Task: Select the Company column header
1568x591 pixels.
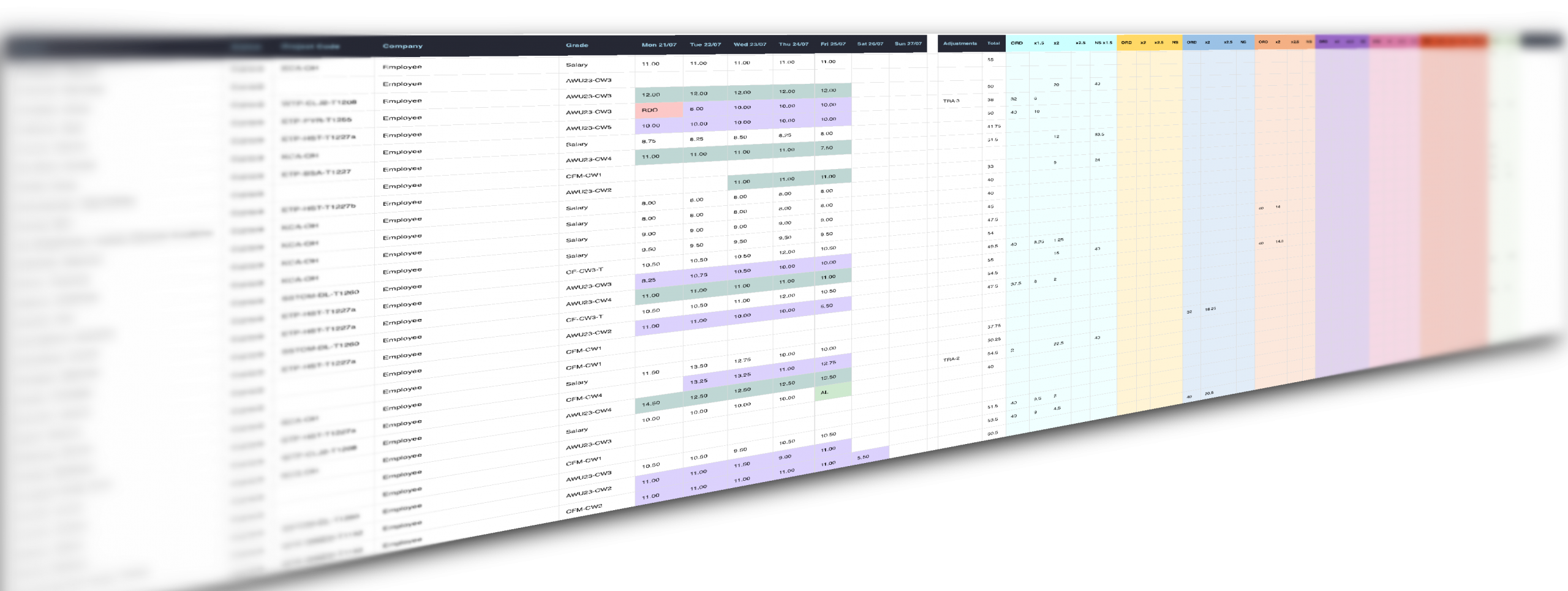Action: [x=402, y=46]
